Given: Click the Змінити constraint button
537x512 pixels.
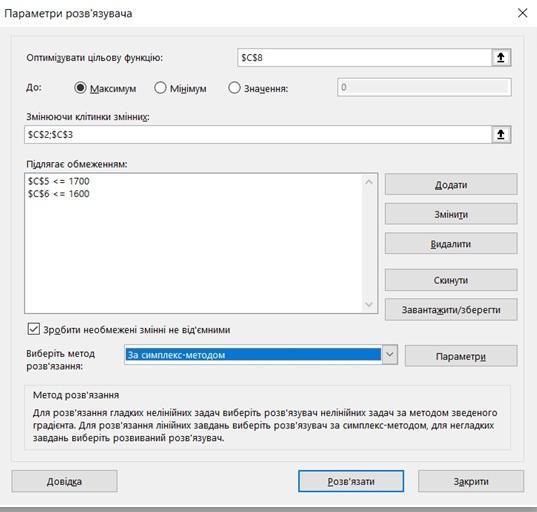Looking at the screenshot, I should pyautogui.click(x=451, y=214).
